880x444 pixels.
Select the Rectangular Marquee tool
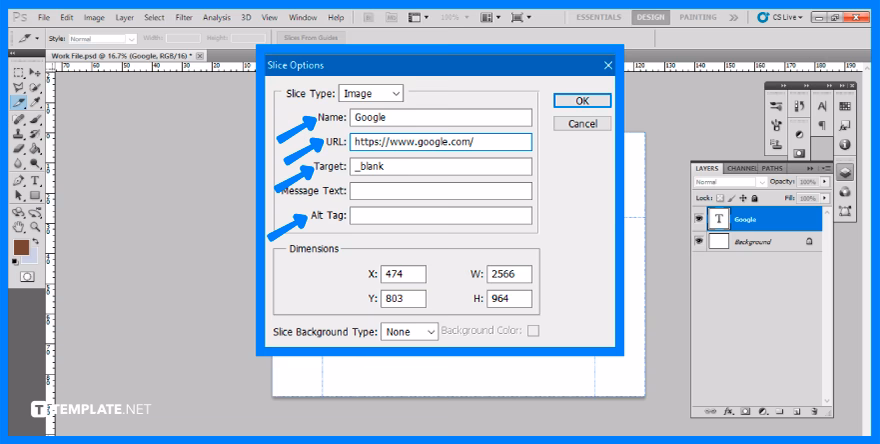pyautogui.click(x=19, y=73)
